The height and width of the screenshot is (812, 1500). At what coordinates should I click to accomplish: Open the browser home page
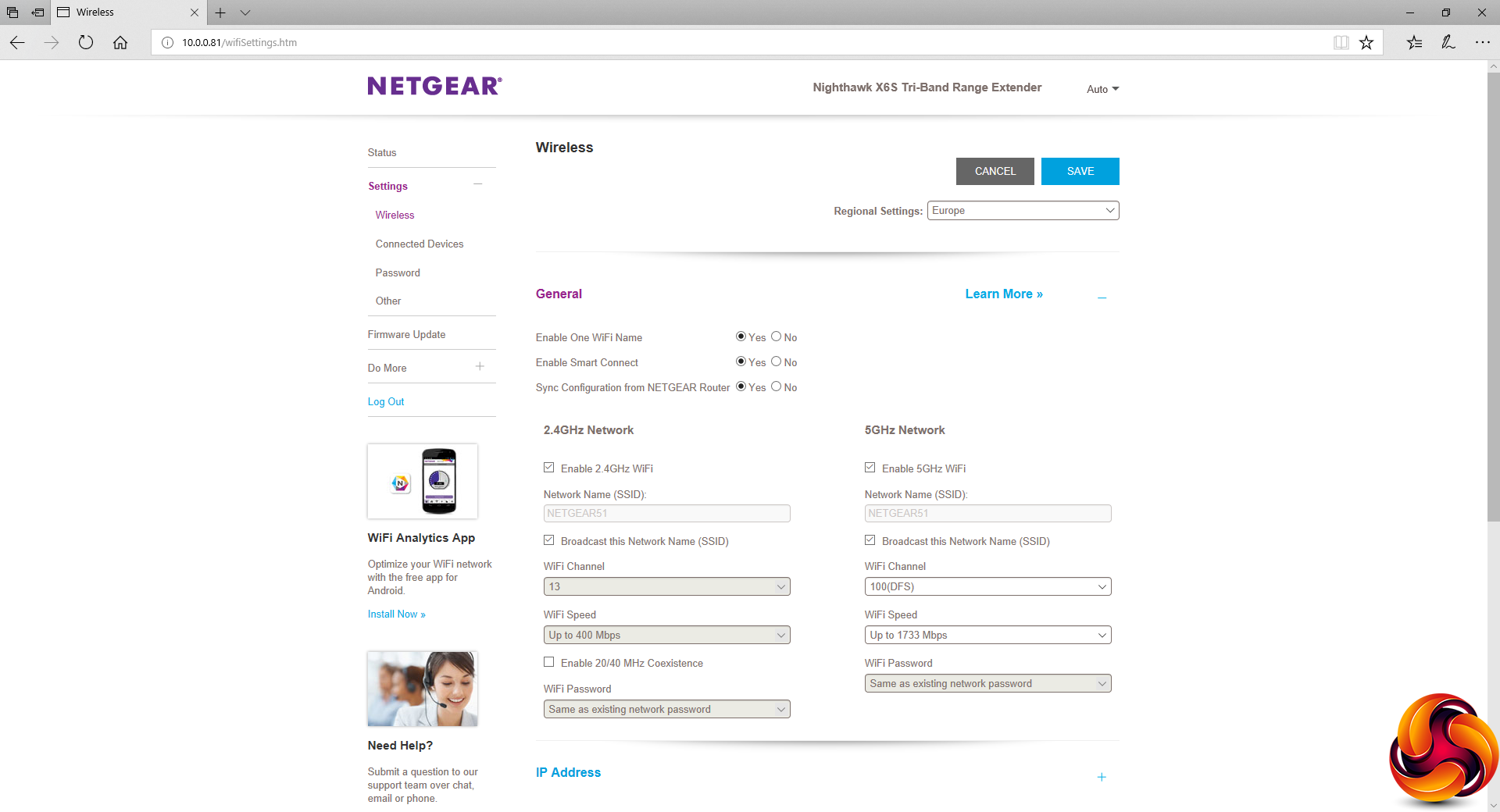pyautogui.click(x=120, y=43)
